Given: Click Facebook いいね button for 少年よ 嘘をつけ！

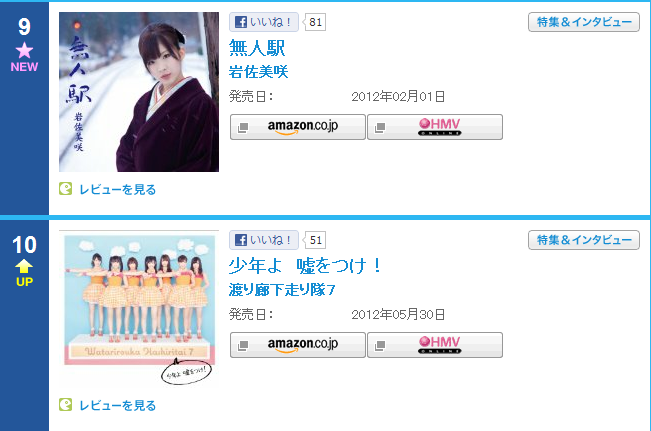Looking at the screenshot, I should point(264,240).
